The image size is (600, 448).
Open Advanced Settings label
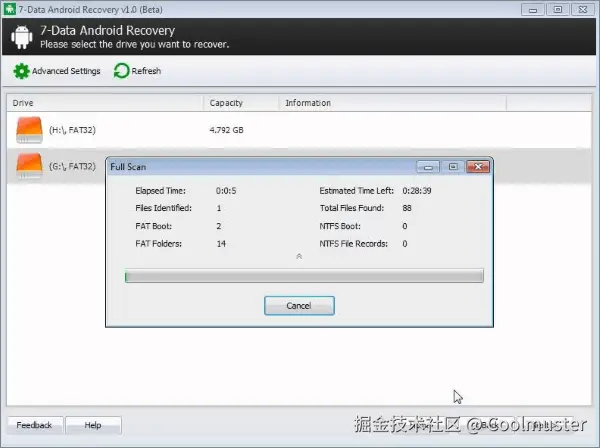(66, 71)
